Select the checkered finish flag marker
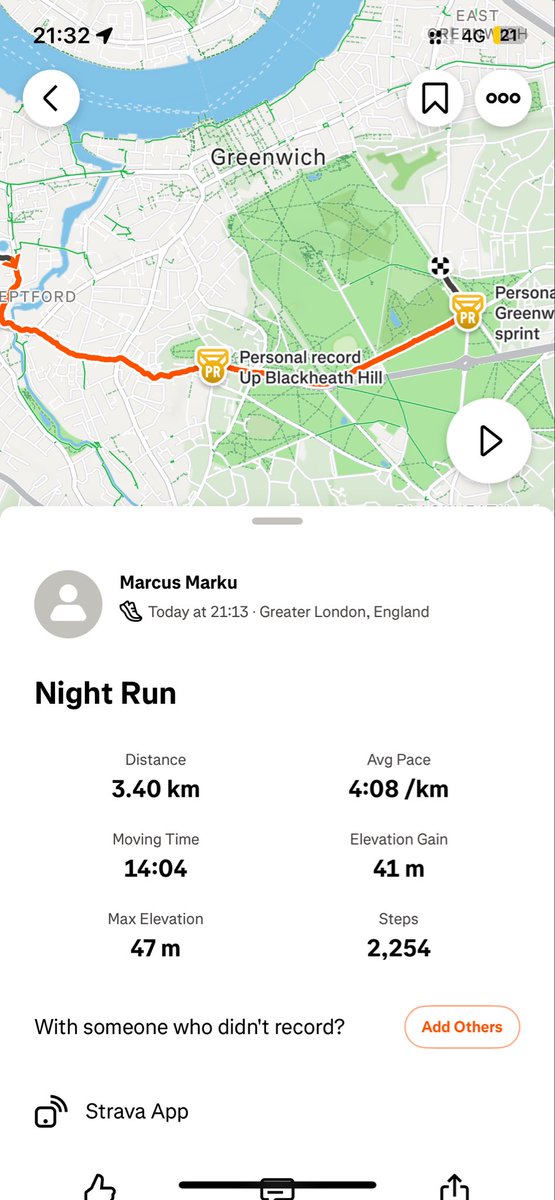 pos(440,266)
